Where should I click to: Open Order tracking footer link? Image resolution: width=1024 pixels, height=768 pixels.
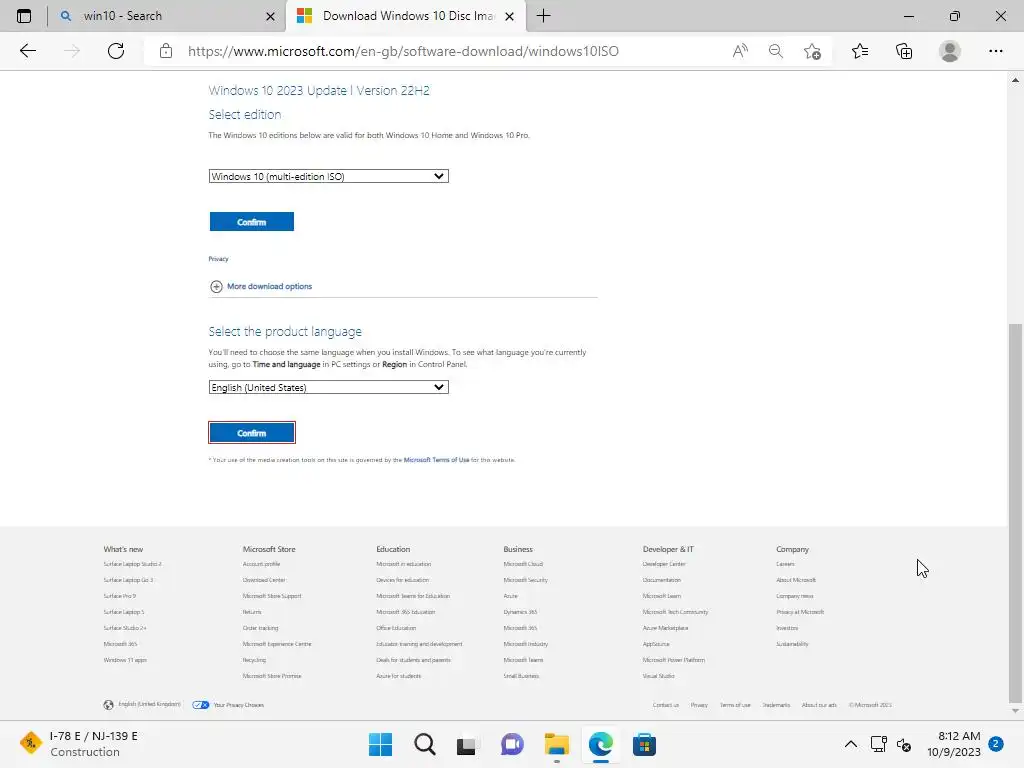click(x=260, y=628)
